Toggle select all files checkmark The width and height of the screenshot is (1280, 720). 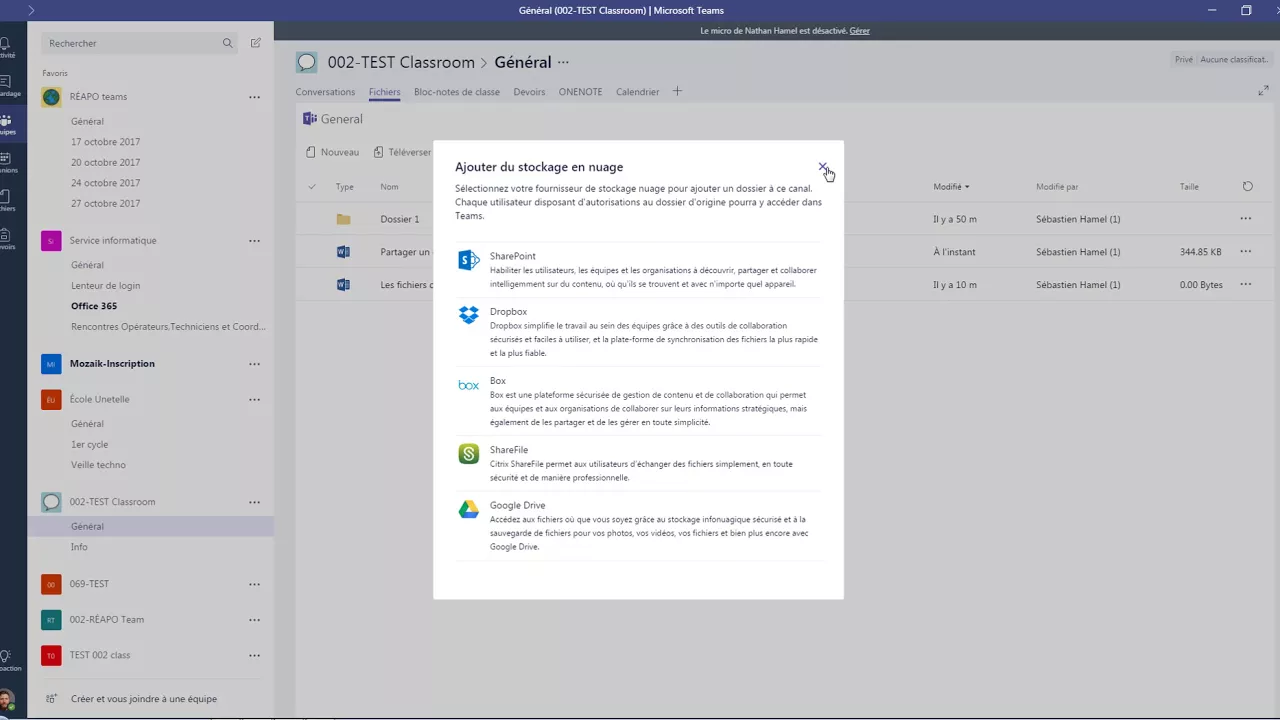pos(312,186)
